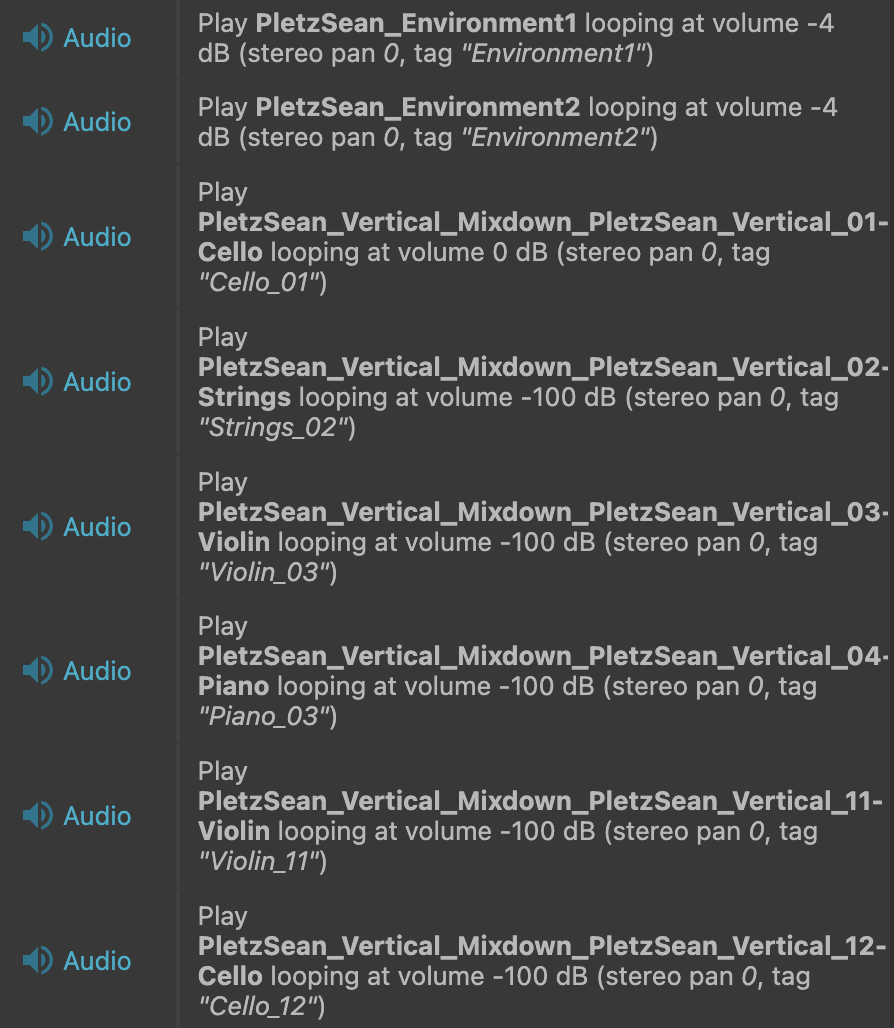Select the speaker icon beside the Strings_02 action
894x1028 pixels.
coord(37,382)
